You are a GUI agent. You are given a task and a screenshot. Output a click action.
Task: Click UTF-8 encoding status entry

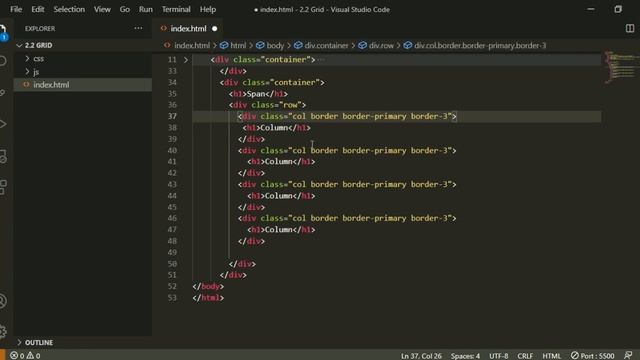pyautogui.click(x=499, y=356)
